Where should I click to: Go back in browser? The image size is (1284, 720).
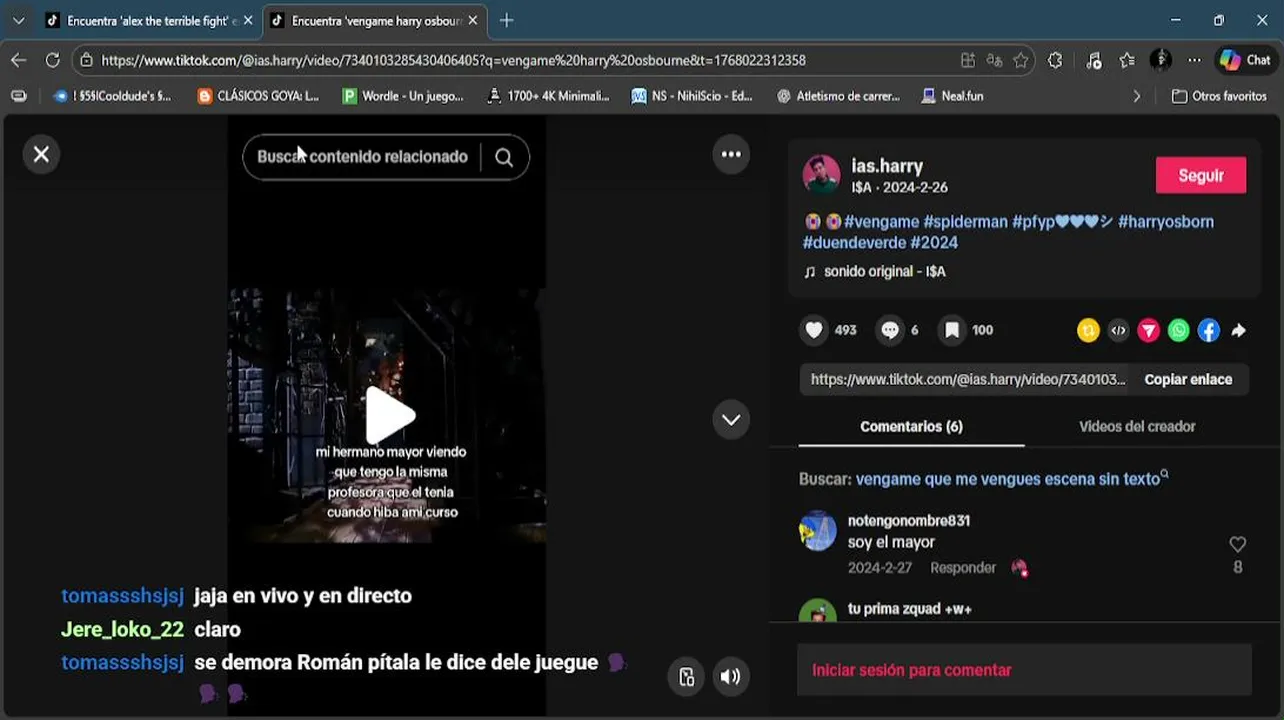[18, 60]
